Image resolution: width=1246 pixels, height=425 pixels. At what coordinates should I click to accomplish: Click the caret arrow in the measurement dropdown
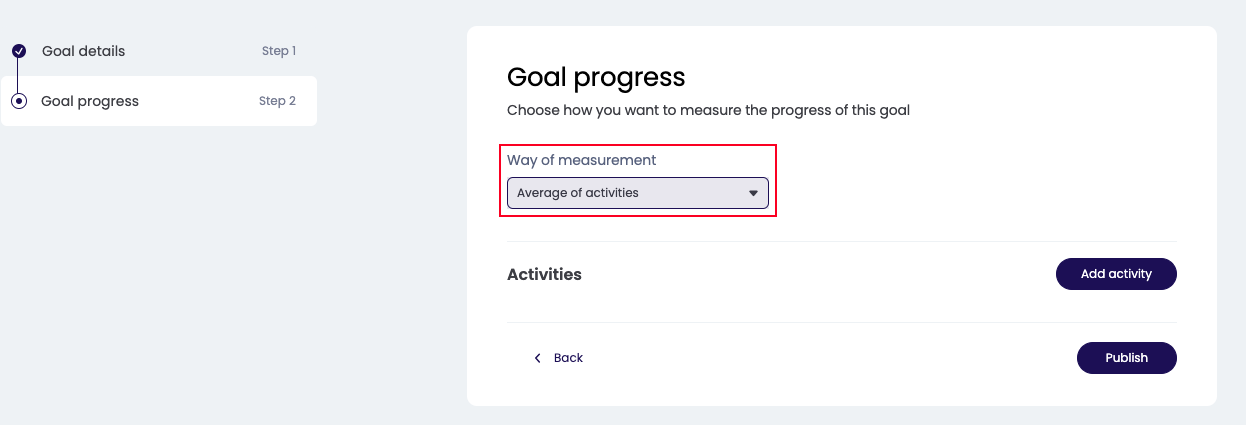(754, 193)
